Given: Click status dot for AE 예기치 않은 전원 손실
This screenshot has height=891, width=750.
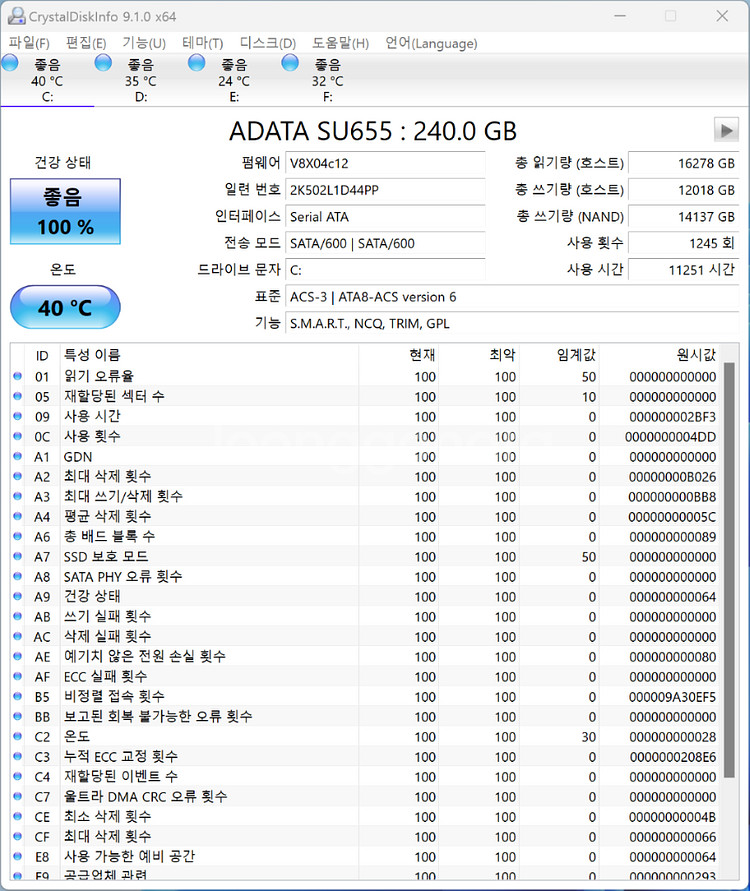Looking at the screenshot, I should point(18,656).
